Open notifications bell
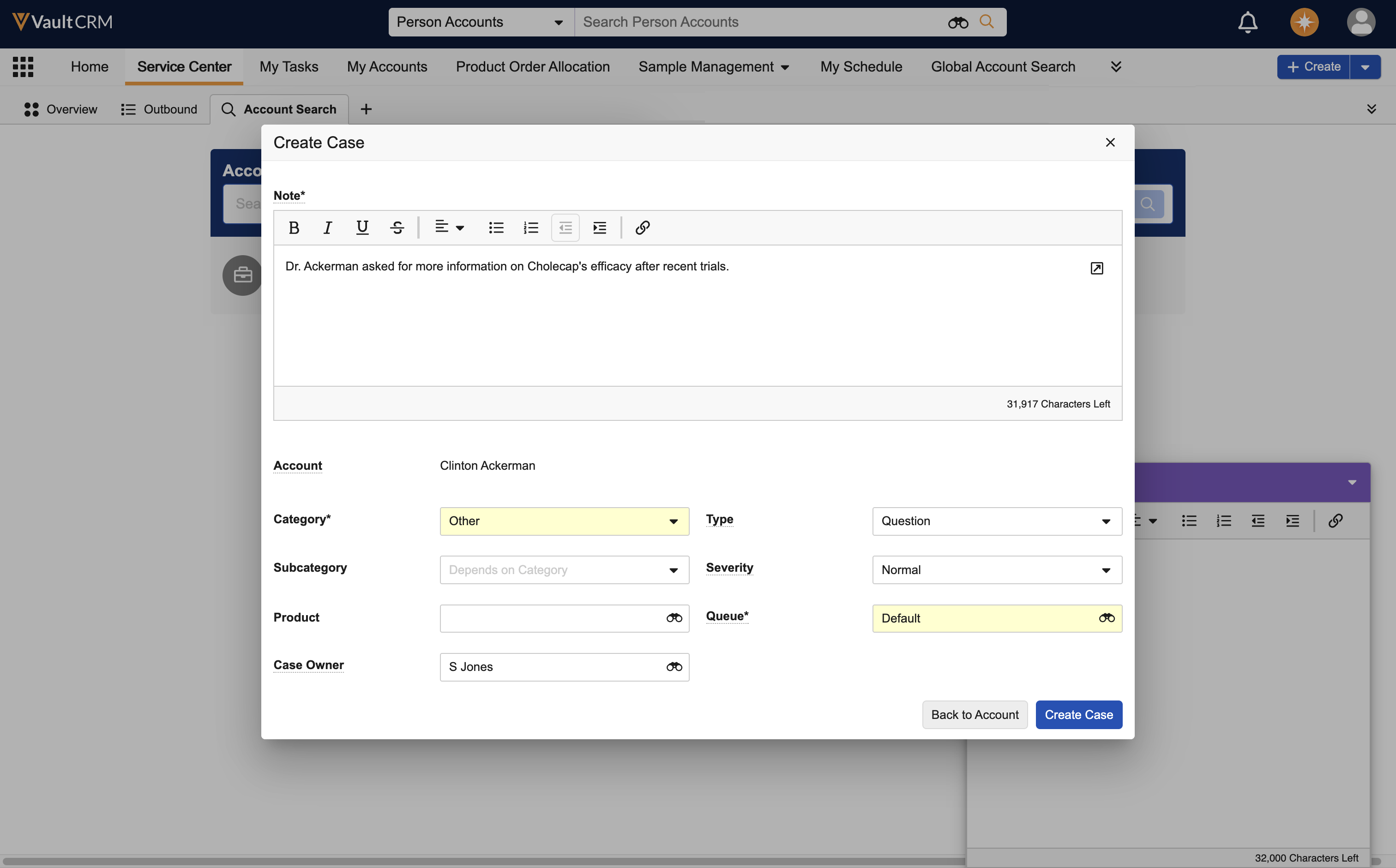The height and width of the screenshot is (868, 1396). (x=1247, y=23)
